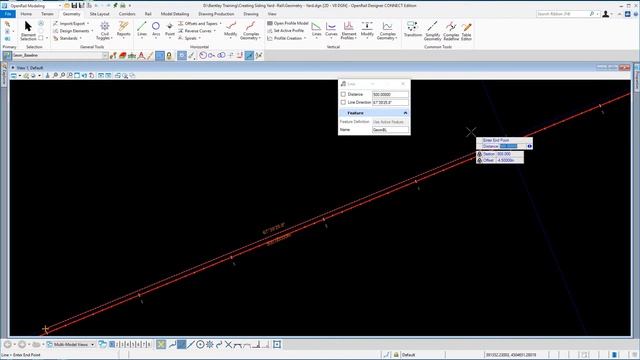This screenshot has width=640, height=360.
Task: Select the vertical Lines tool
Action: [316, 29]
